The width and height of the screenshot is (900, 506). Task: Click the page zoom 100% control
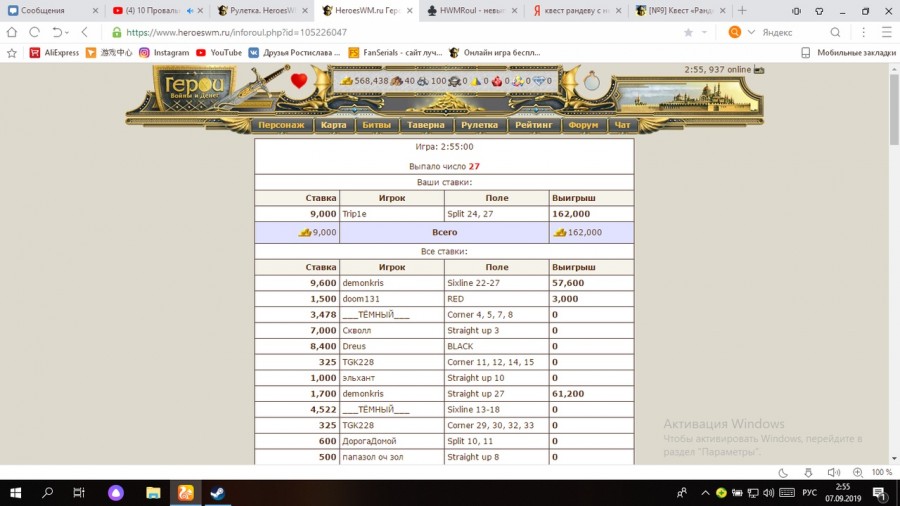[881, 472]
